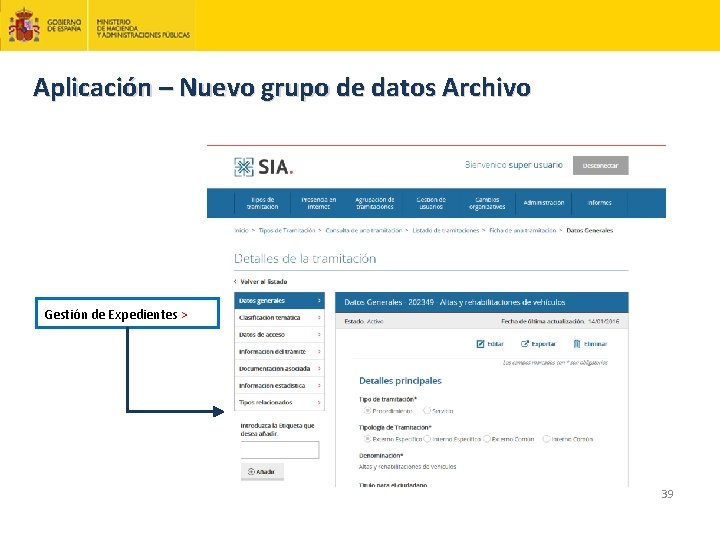Viewport: 720px width, 540px height.
Task: Select Información del trámite in side menu
Action: point(279,352)
